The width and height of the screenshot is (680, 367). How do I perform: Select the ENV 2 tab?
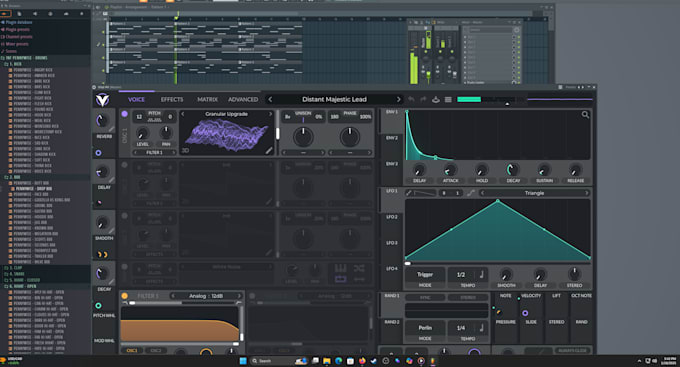(x=392, y=138)
